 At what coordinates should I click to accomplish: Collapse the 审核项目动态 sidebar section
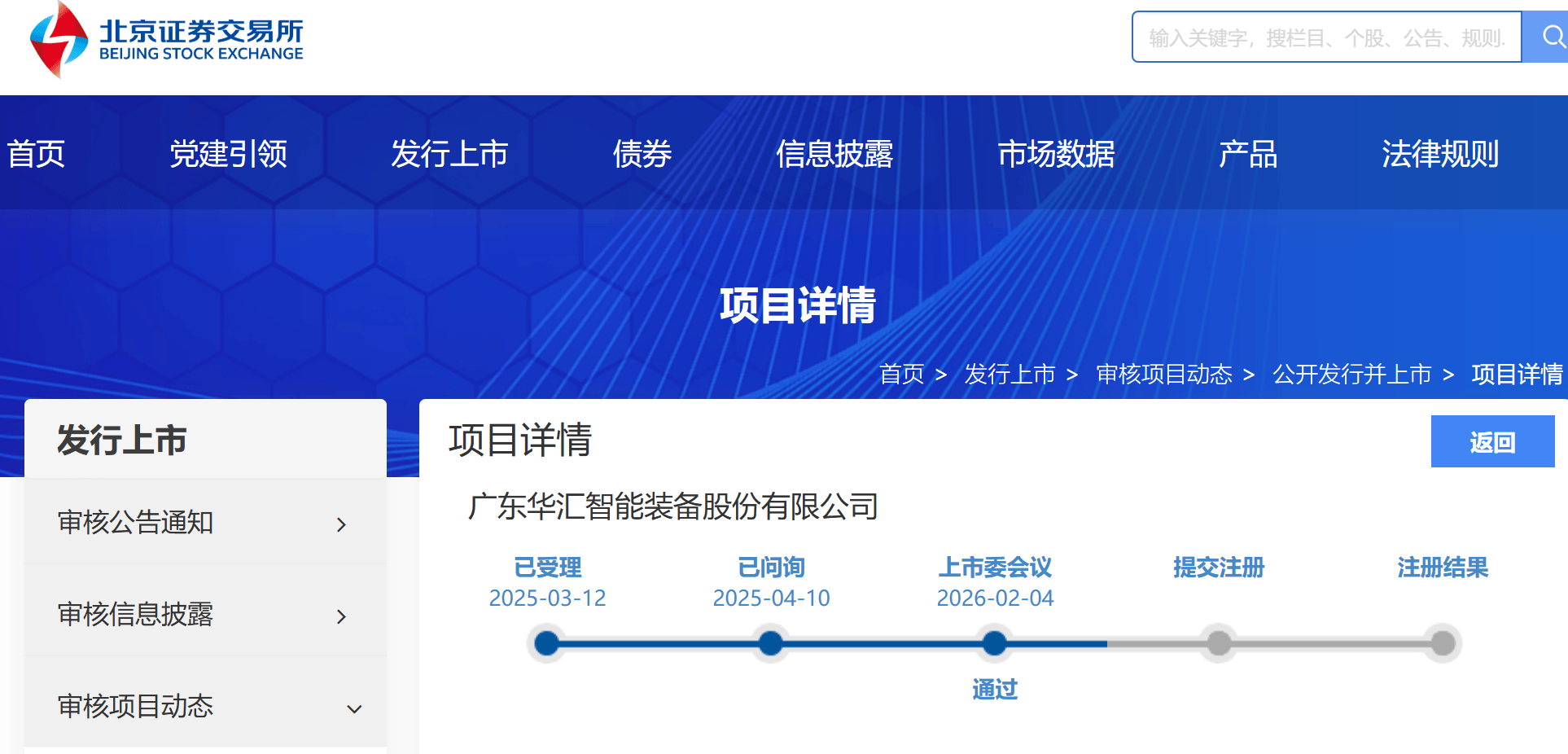[354, 708]
